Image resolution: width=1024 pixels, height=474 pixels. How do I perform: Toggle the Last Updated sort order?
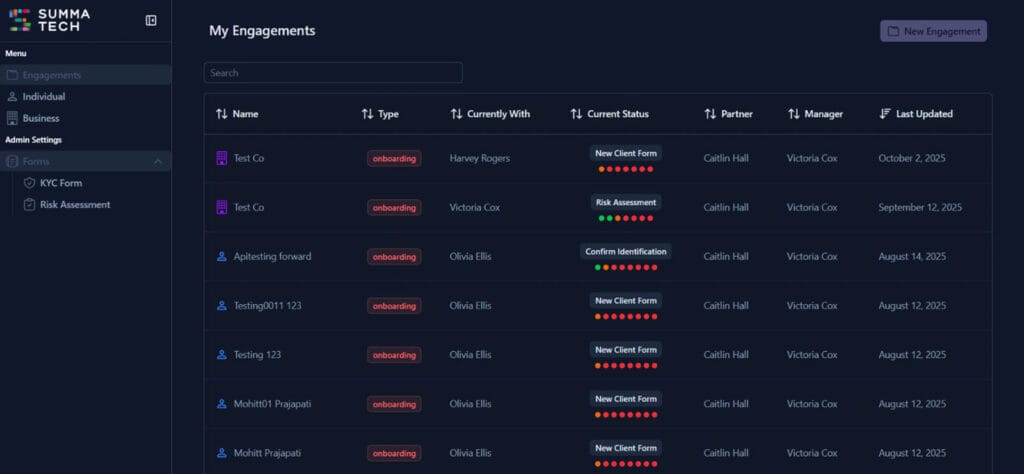(x=916, y=114)
